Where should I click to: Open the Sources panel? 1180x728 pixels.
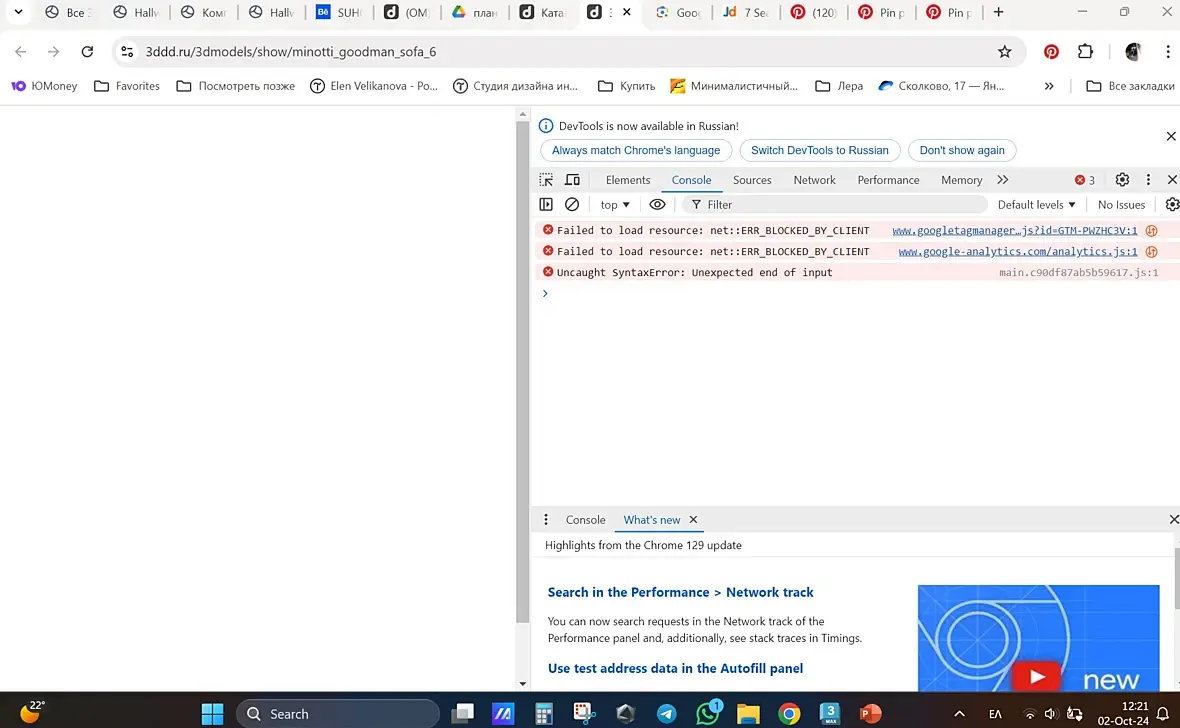coord(752,180)
